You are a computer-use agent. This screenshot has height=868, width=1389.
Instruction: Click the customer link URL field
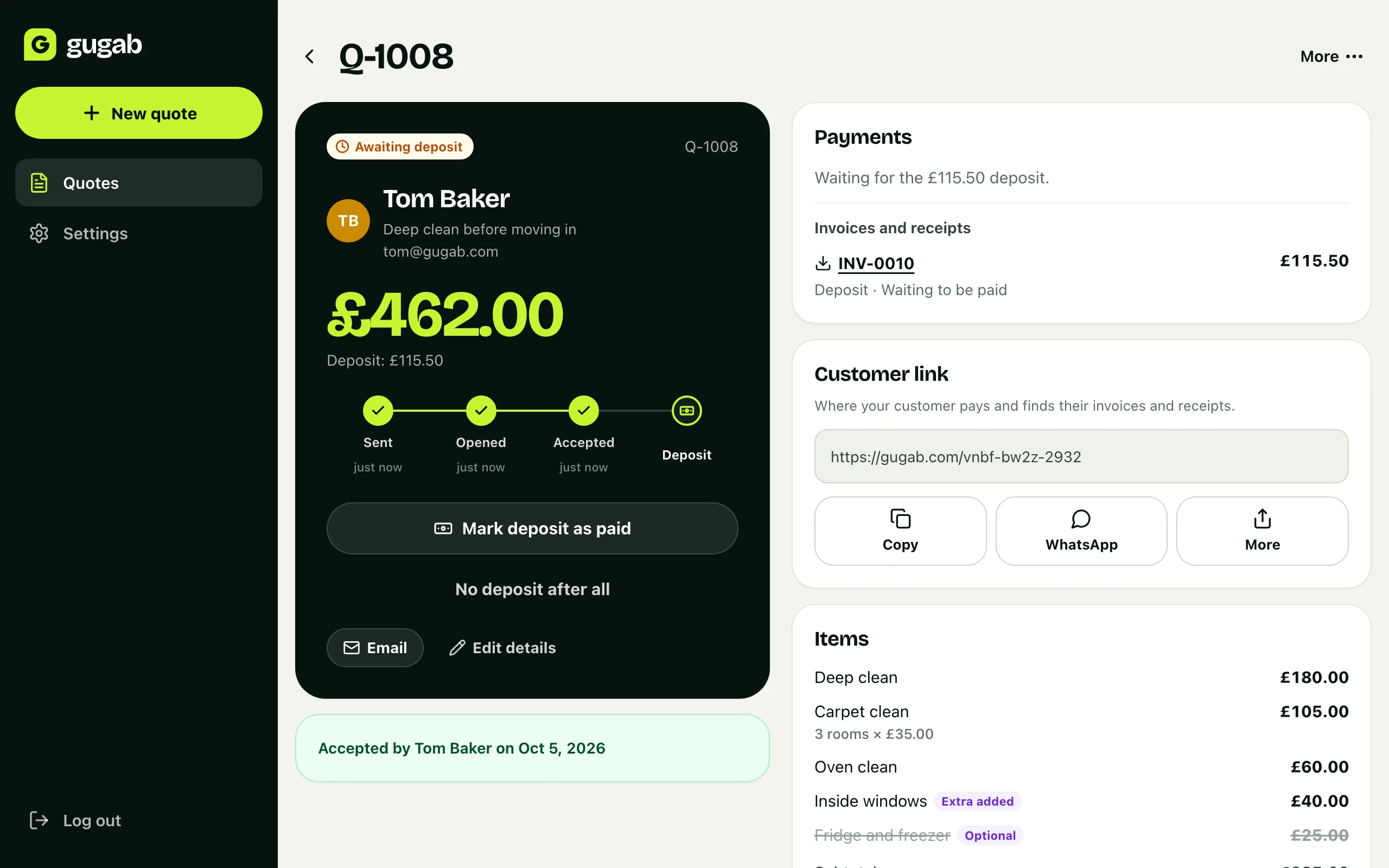pyautogui.click(x=1081, y=456)
